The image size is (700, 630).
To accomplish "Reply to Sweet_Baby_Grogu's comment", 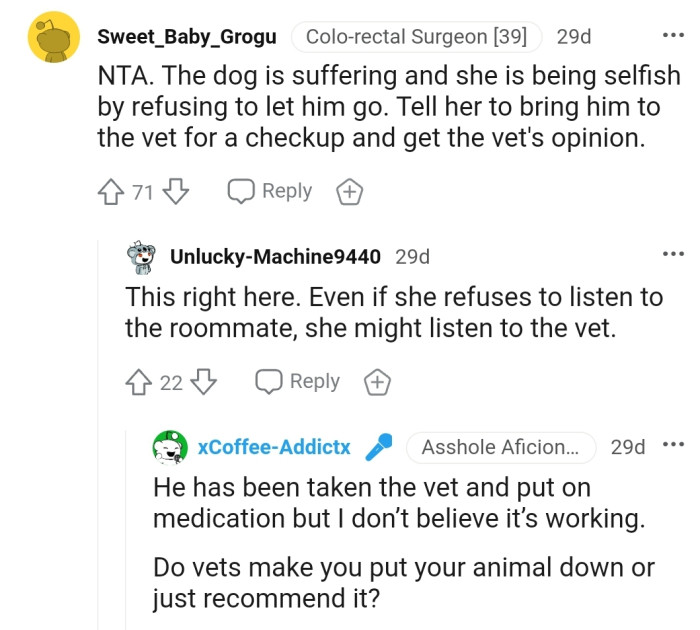I will [269, 192].
